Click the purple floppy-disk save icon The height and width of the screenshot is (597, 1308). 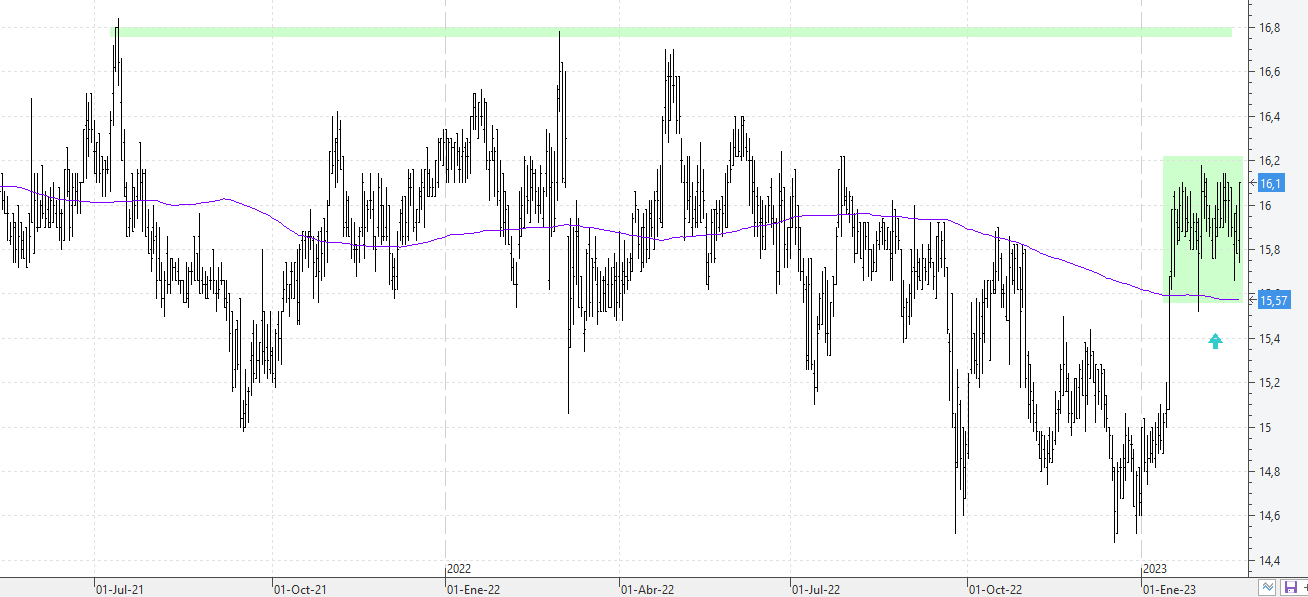click(x=1290, y=588)
